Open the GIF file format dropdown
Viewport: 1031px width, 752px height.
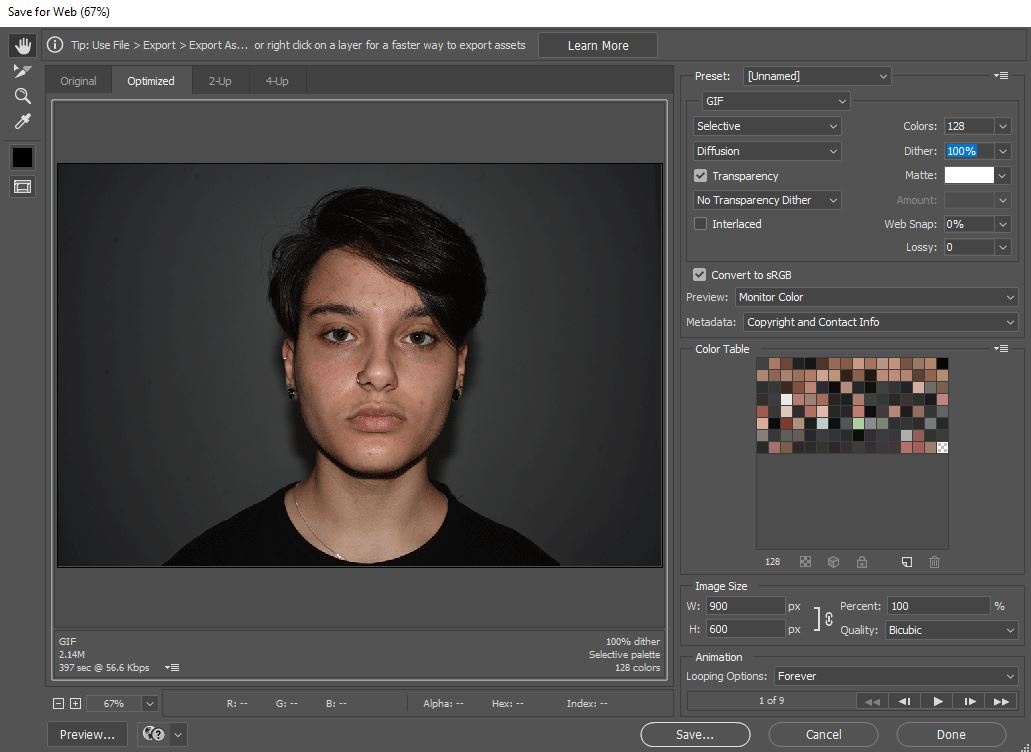click(776, 101)
